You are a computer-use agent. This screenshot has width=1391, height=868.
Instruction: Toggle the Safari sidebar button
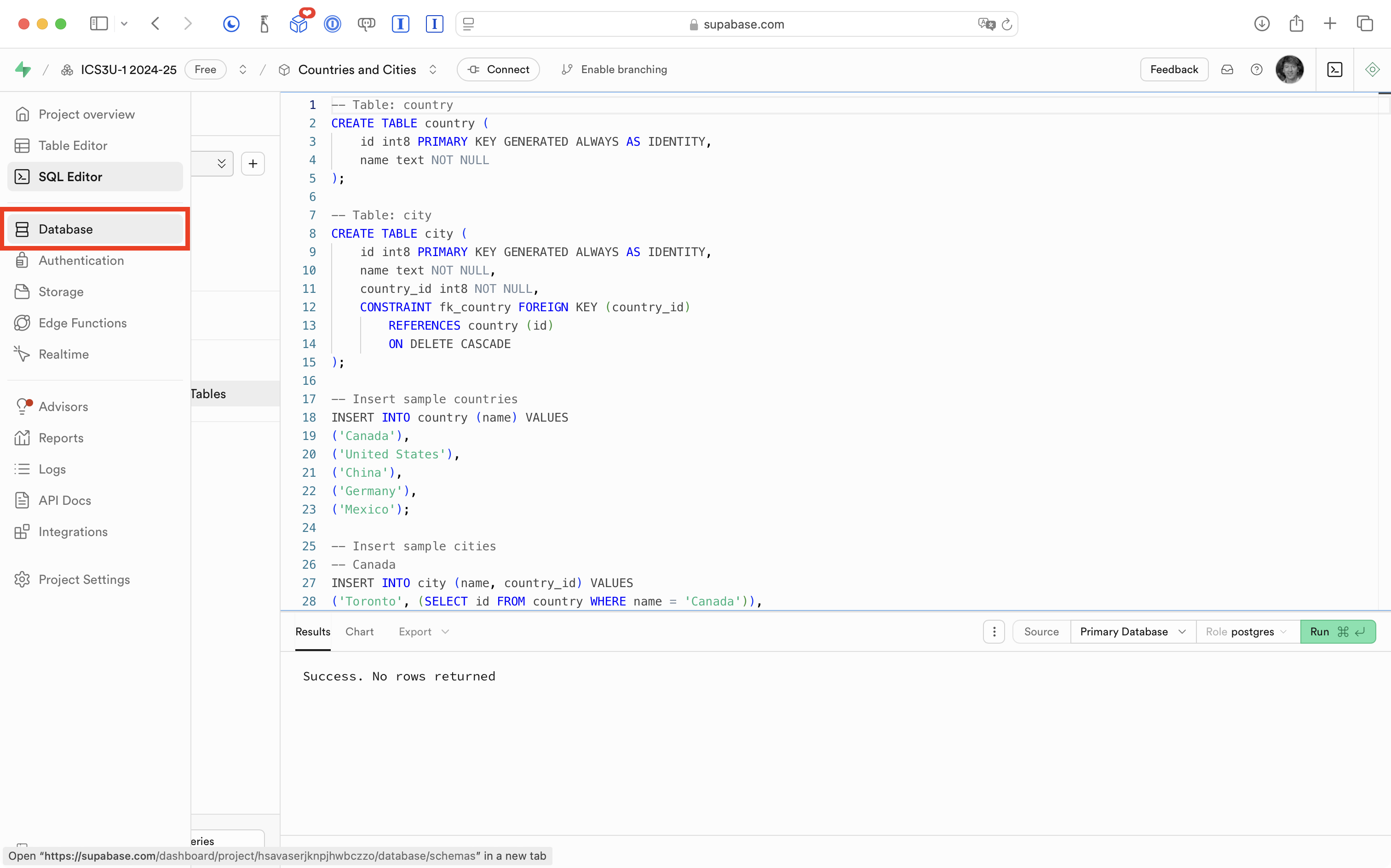coord(99,23)
